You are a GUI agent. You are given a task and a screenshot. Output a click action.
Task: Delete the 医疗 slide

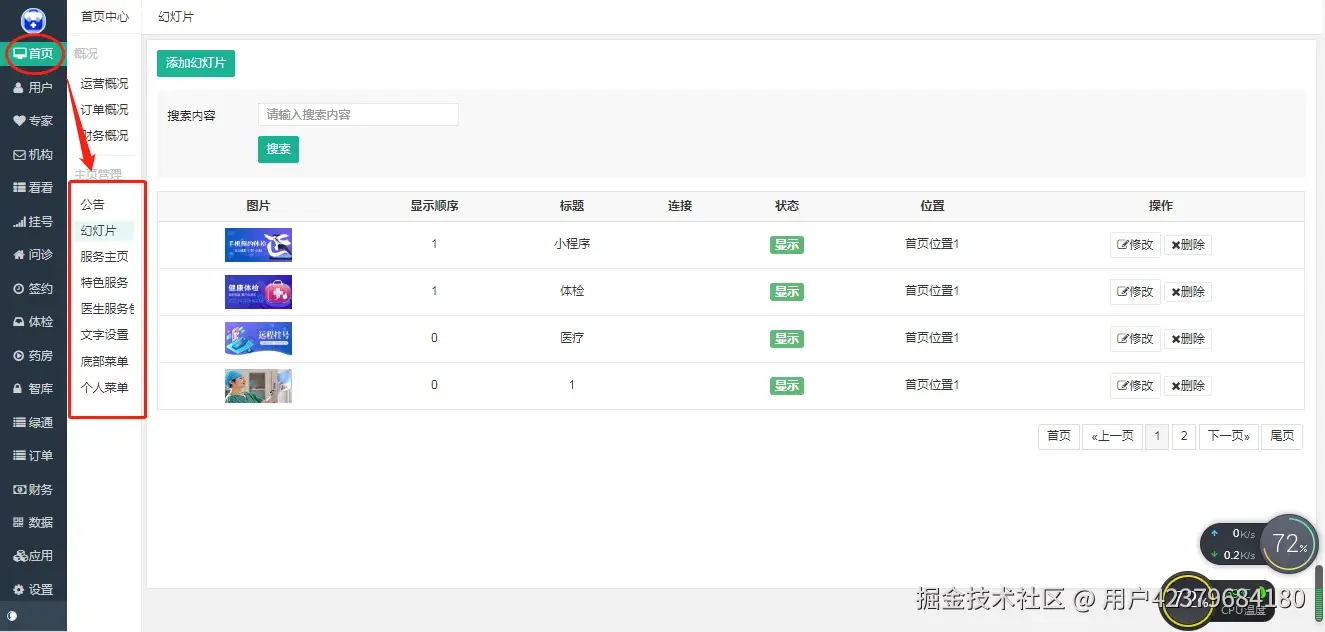coord(1188,339)
